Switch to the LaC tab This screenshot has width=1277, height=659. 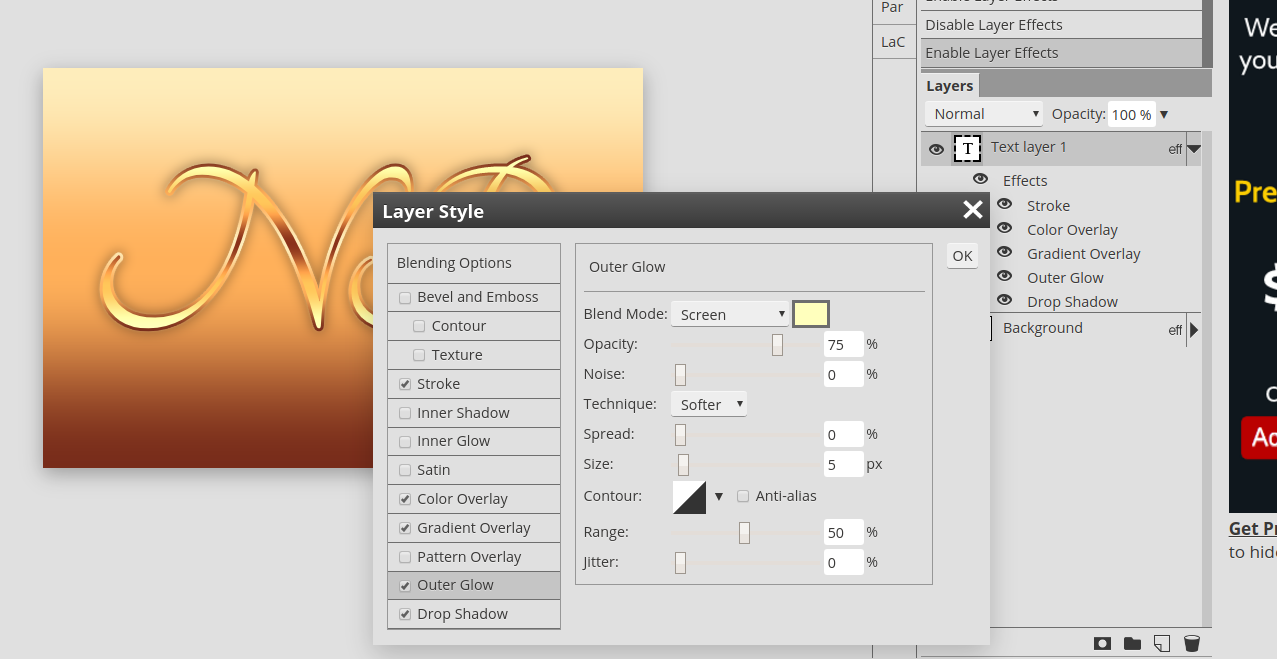pos(893,41)
